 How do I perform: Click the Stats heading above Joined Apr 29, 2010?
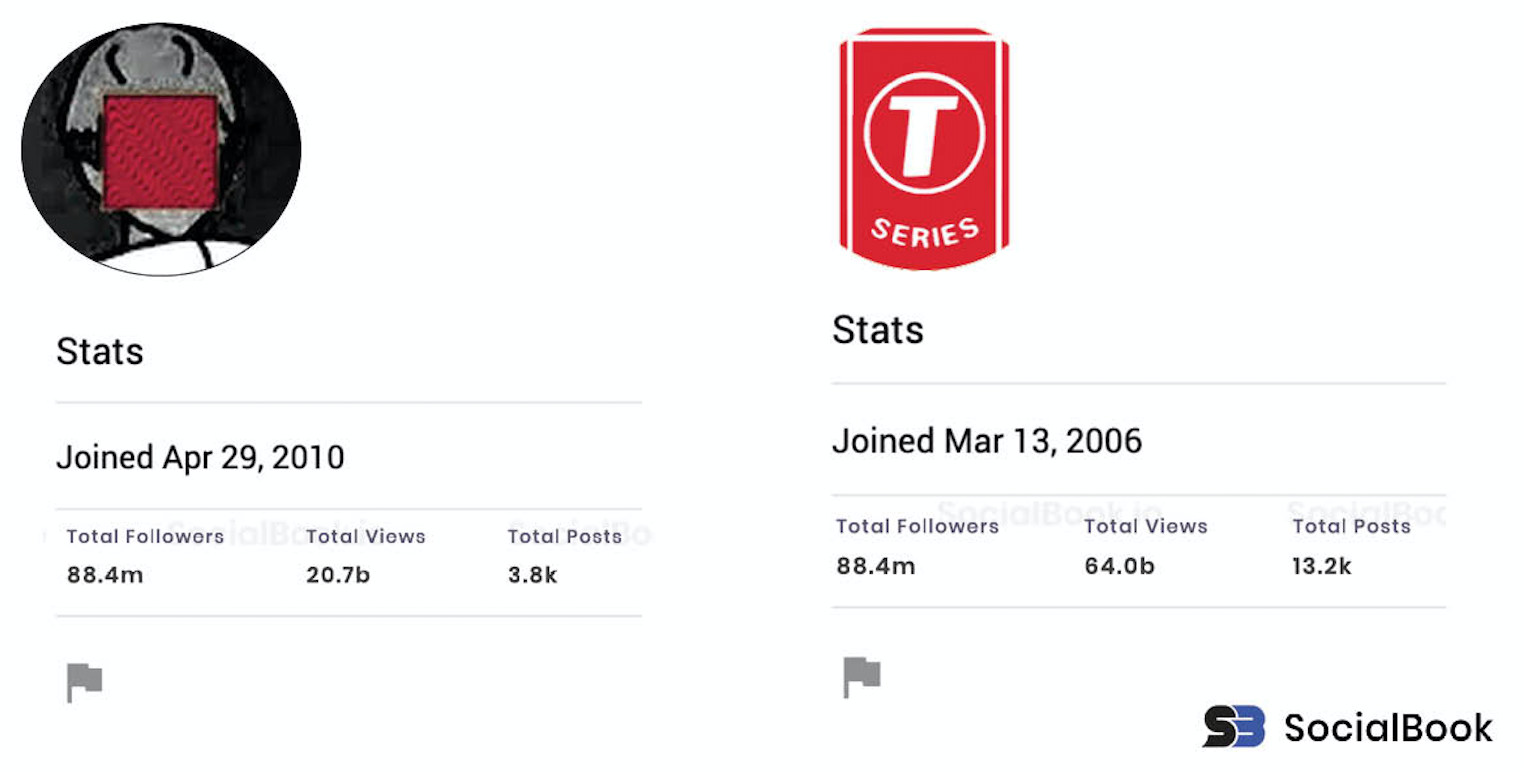pyautogui.click(x=100, y=352)
